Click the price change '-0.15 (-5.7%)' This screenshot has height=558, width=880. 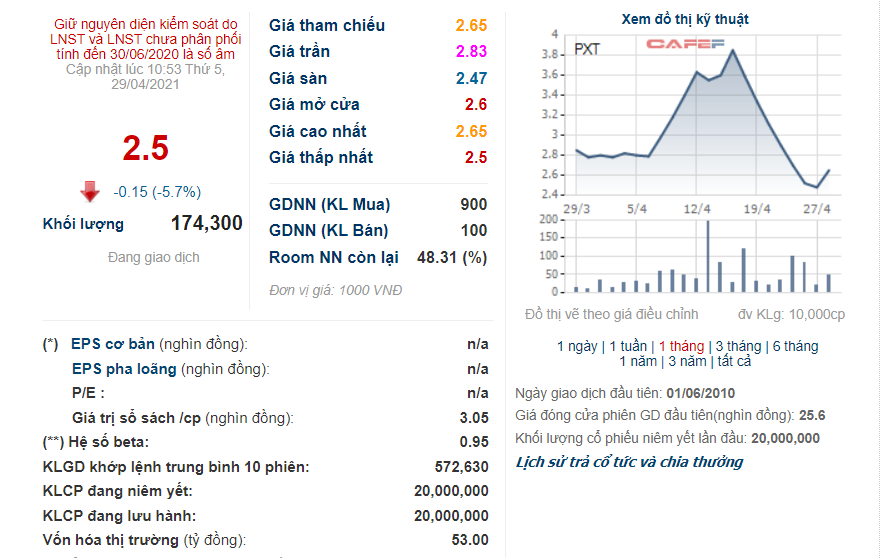click(x=157, y=192)
